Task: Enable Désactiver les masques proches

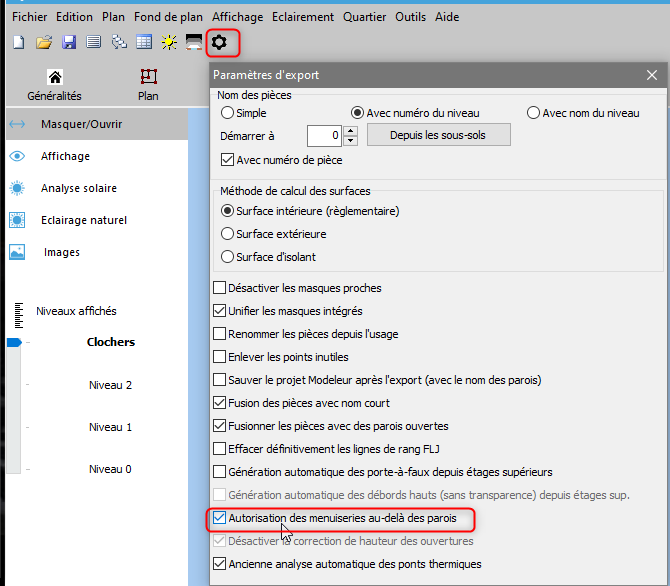Action: (220, 288)
